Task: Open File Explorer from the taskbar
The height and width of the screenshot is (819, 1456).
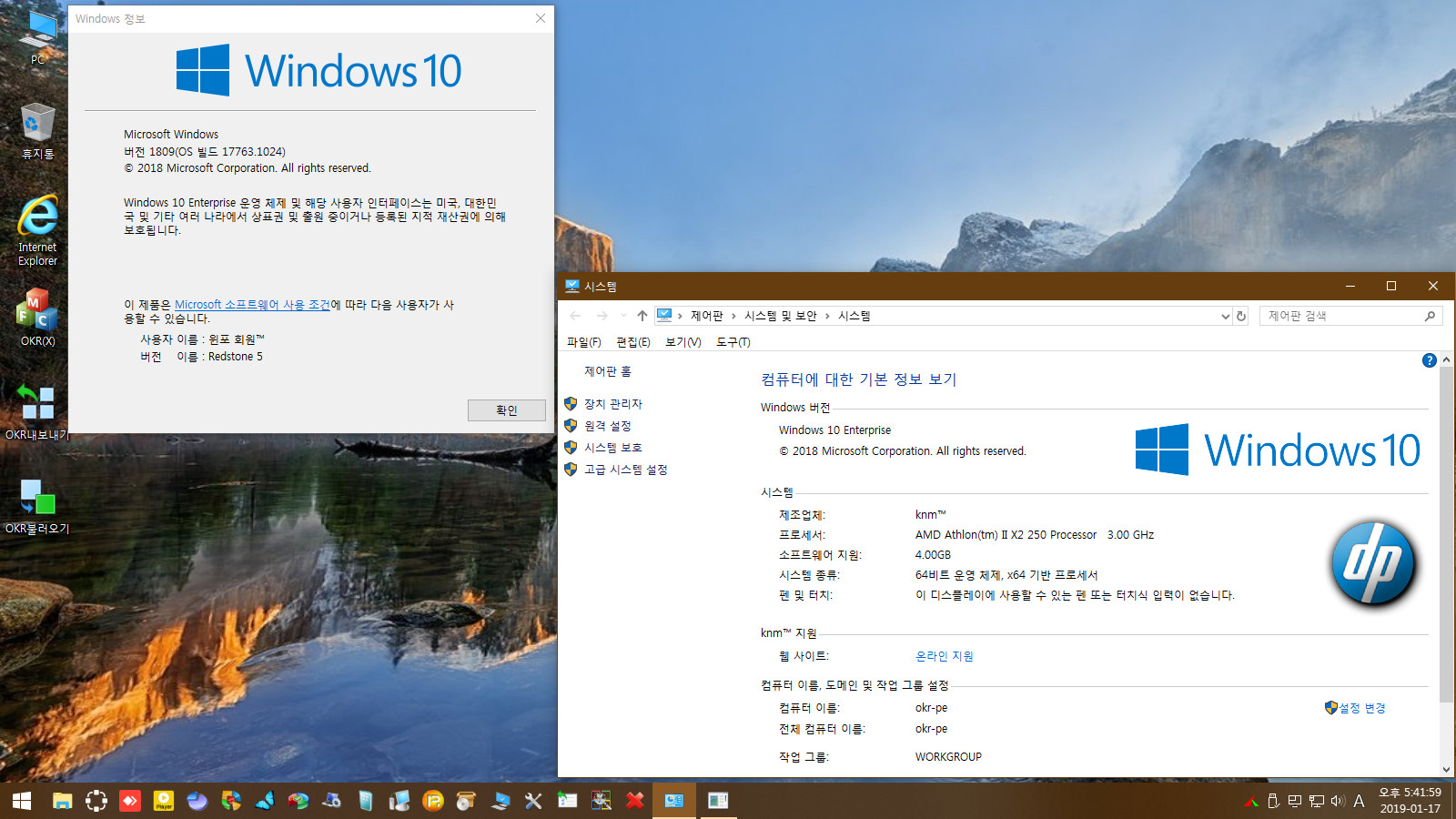Action: 62,801
